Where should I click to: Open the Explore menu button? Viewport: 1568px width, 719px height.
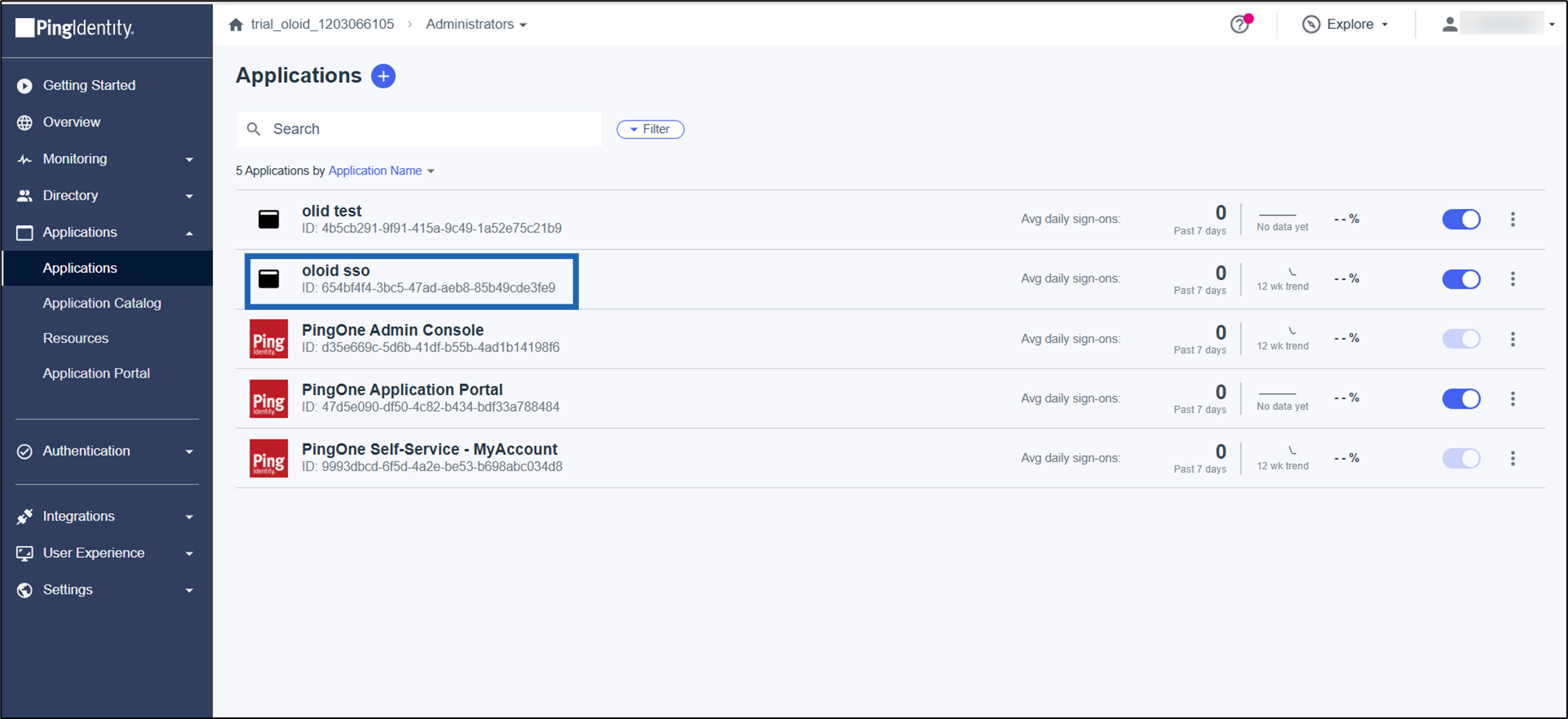click(x=1346, y=24)
